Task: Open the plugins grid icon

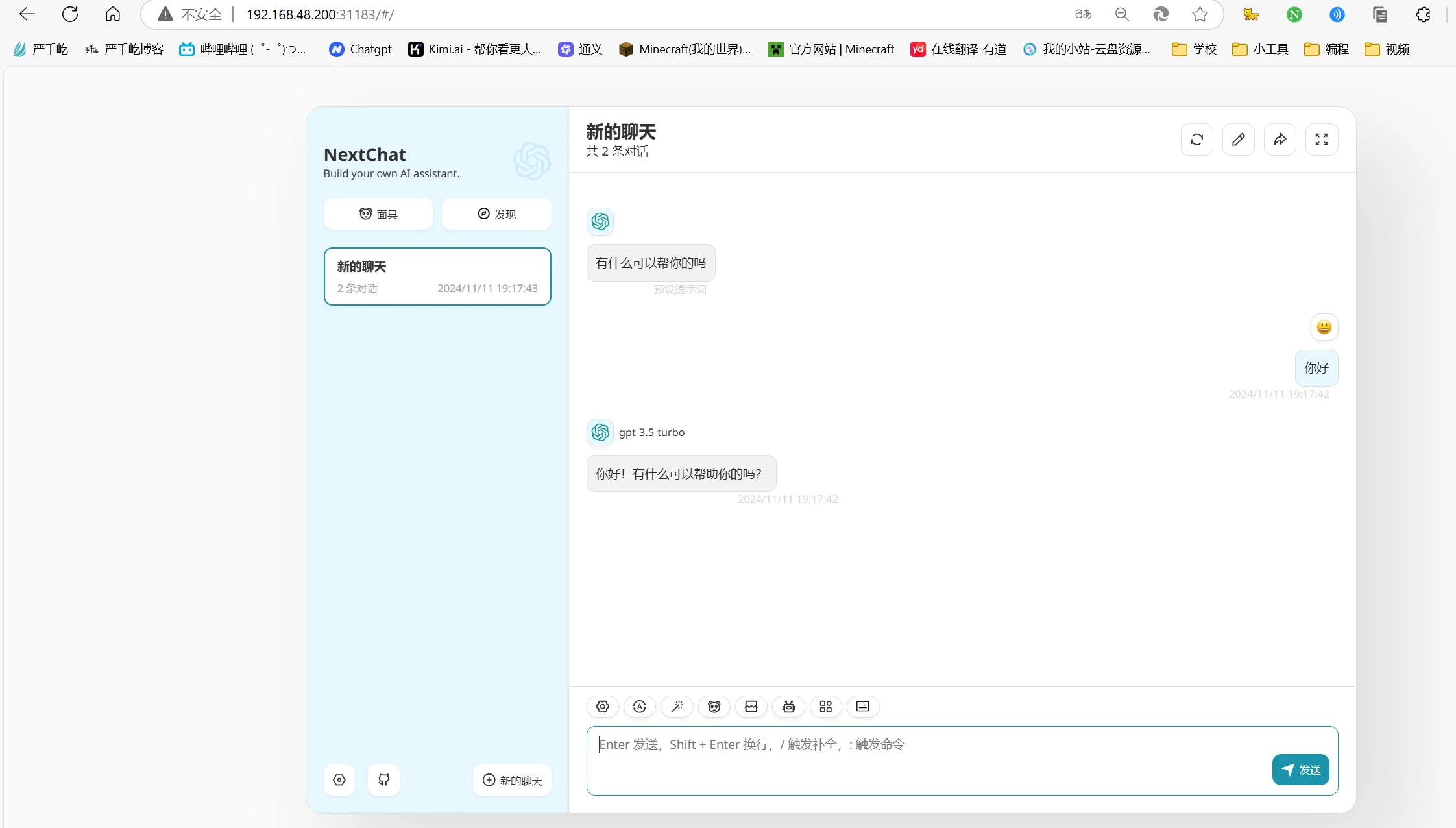Action: point(825,707)
